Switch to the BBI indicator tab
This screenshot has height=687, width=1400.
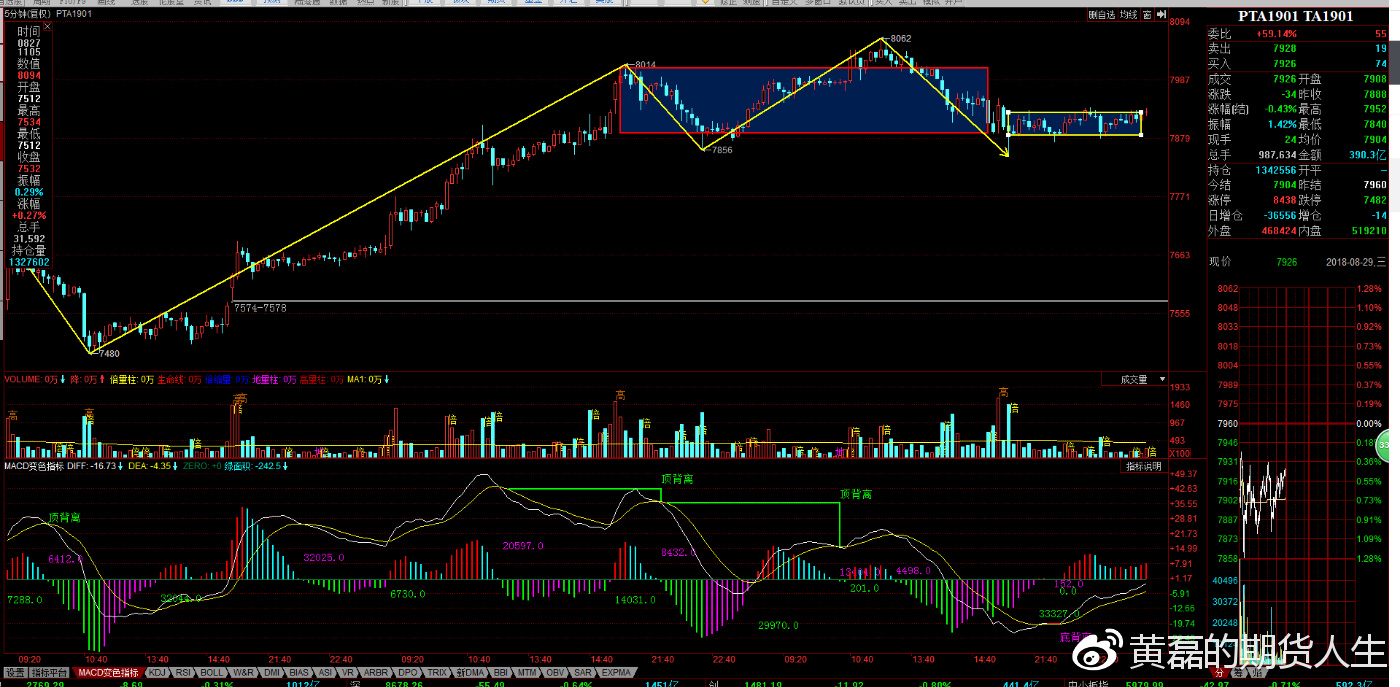501,672
